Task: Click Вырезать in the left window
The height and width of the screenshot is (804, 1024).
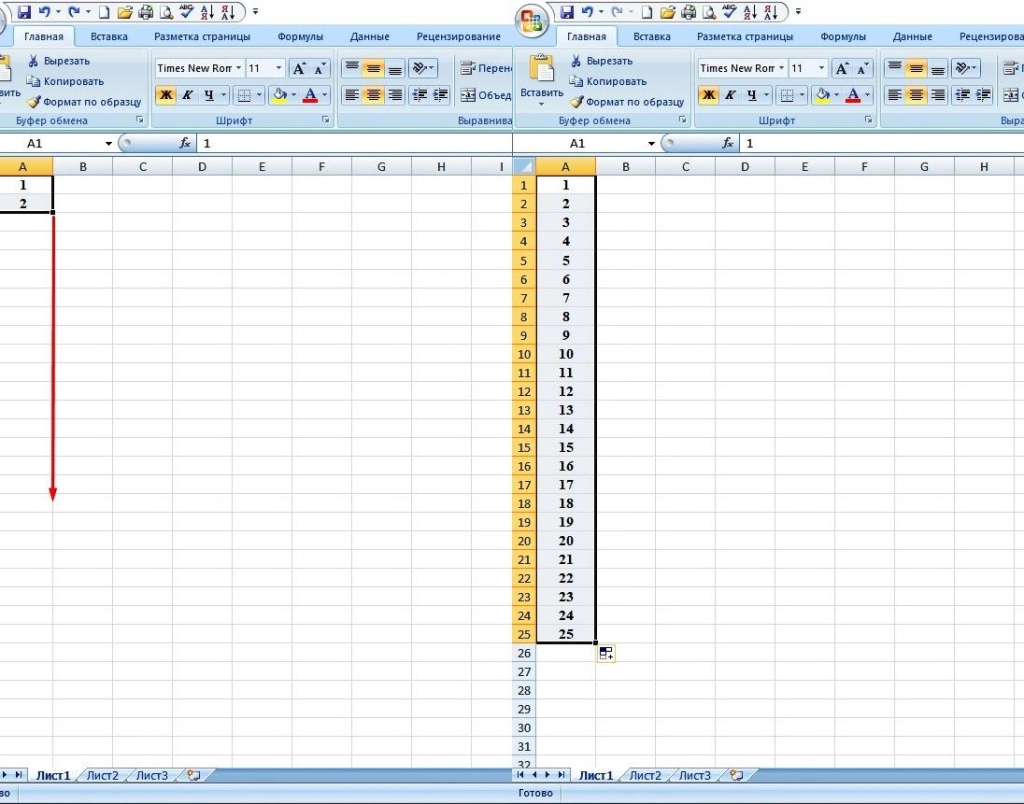Action: tap(65, 61)
